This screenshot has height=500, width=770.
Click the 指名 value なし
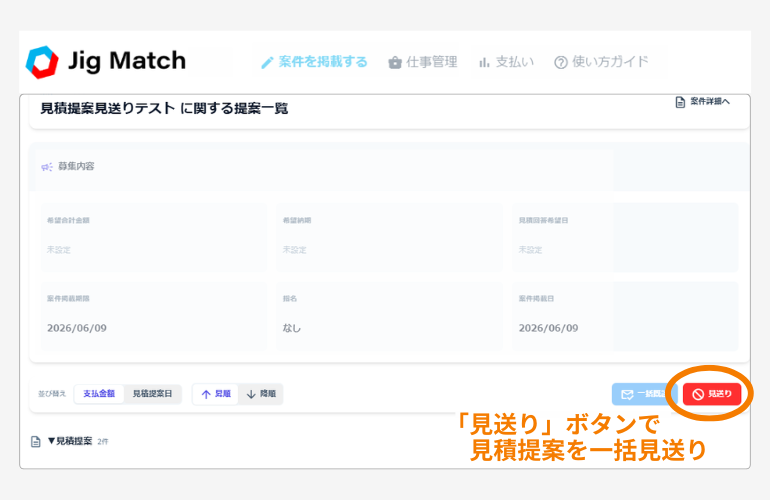click(292, 328)
